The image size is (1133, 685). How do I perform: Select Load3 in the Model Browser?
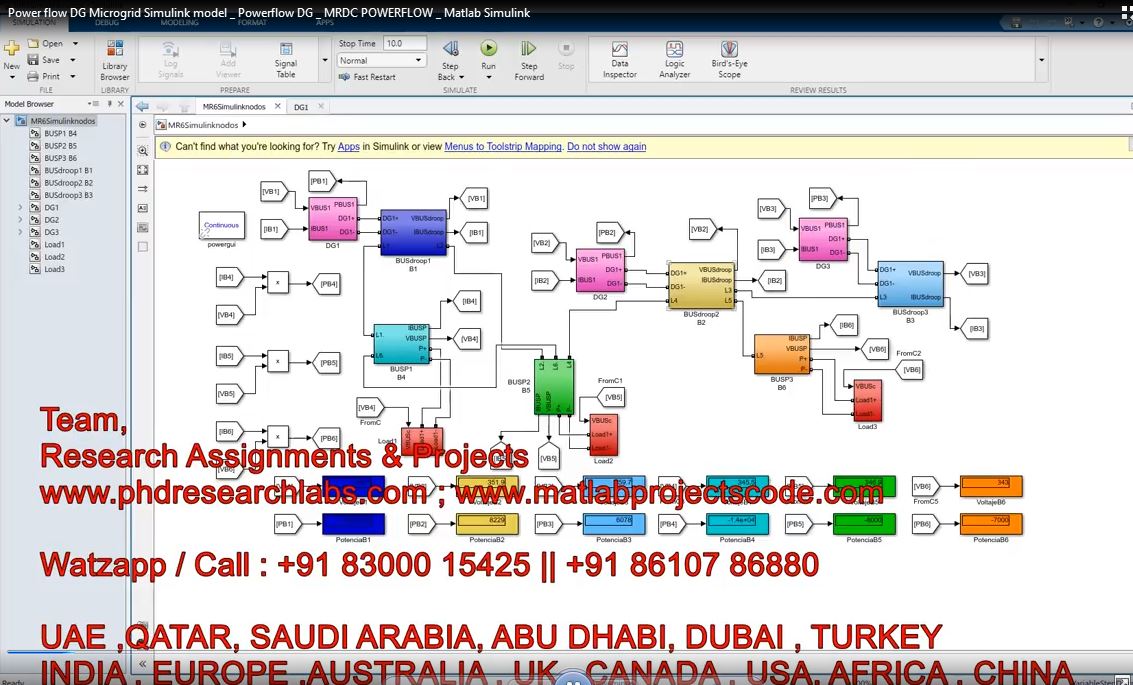pyautogui.click(x=54, y=269)
